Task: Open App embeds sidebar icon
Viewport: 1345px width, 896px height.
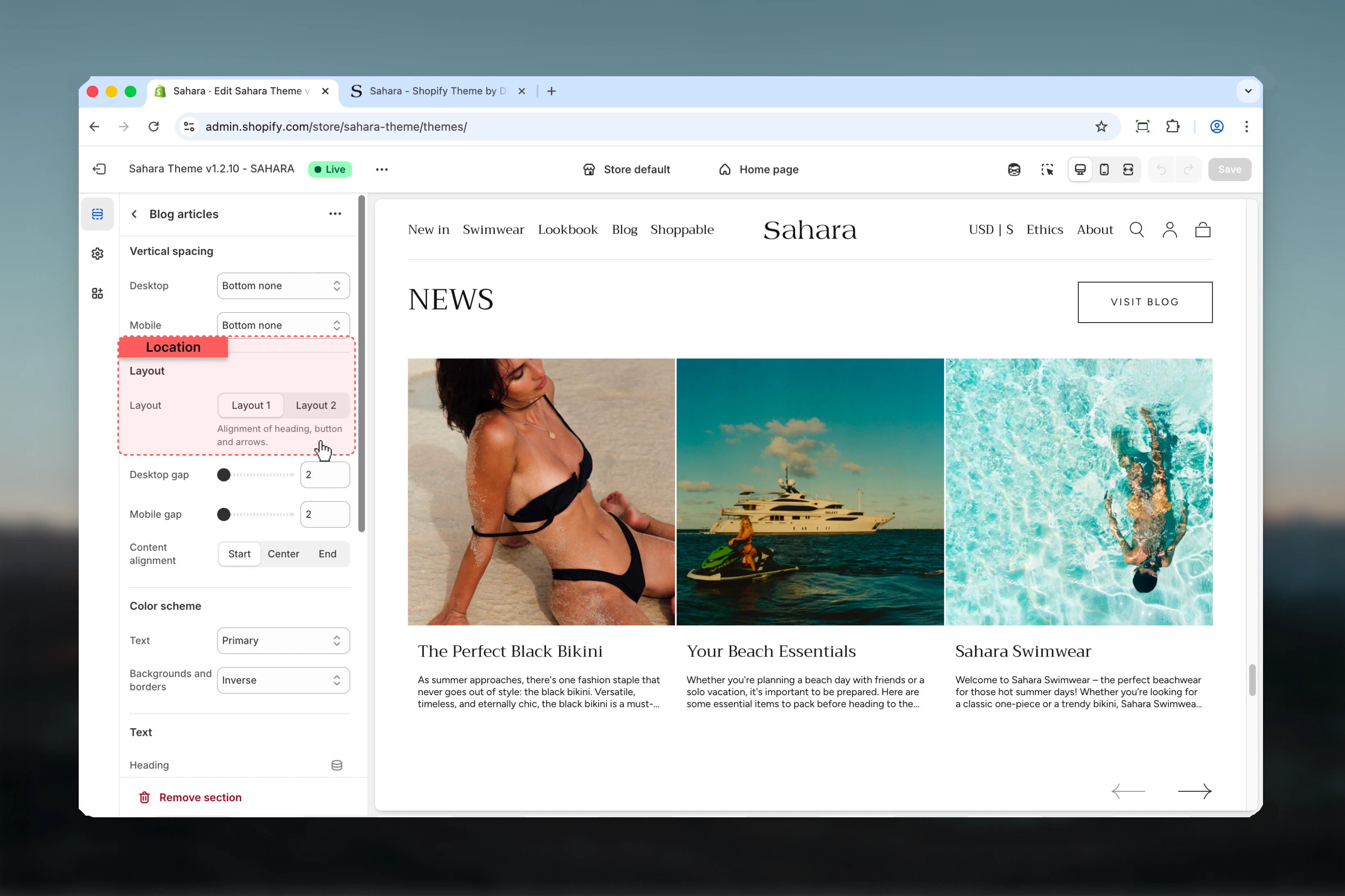Action: click(98, 293)
